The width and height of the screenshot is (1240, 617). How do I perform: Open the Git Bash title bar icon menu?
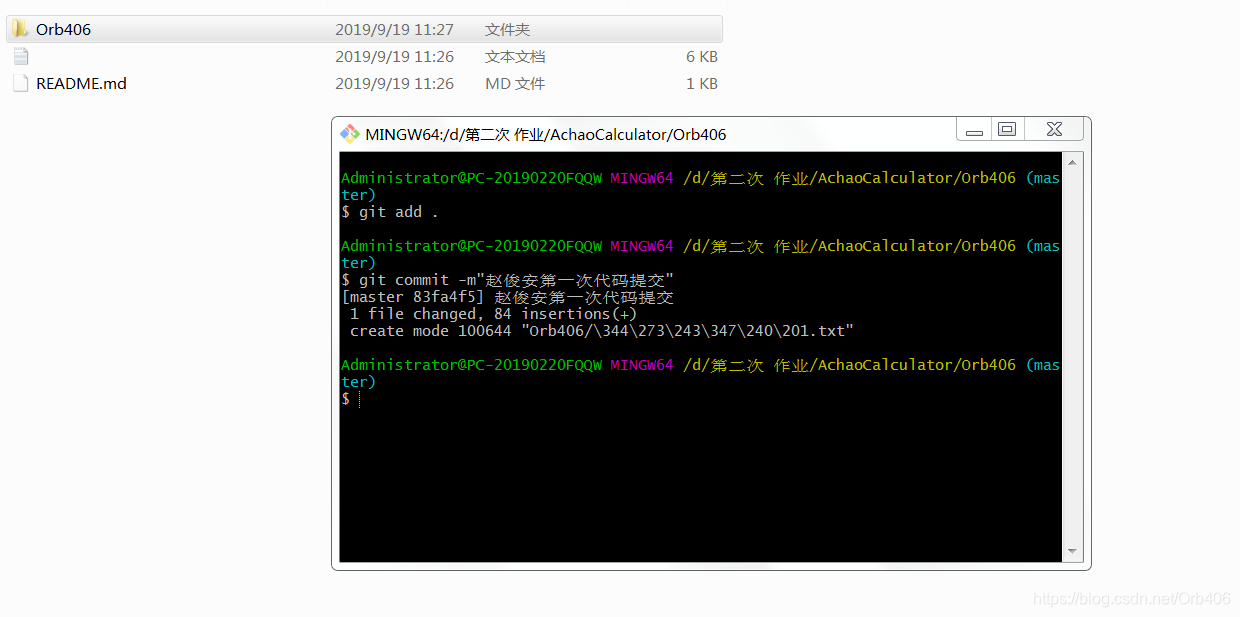[349, 134]
